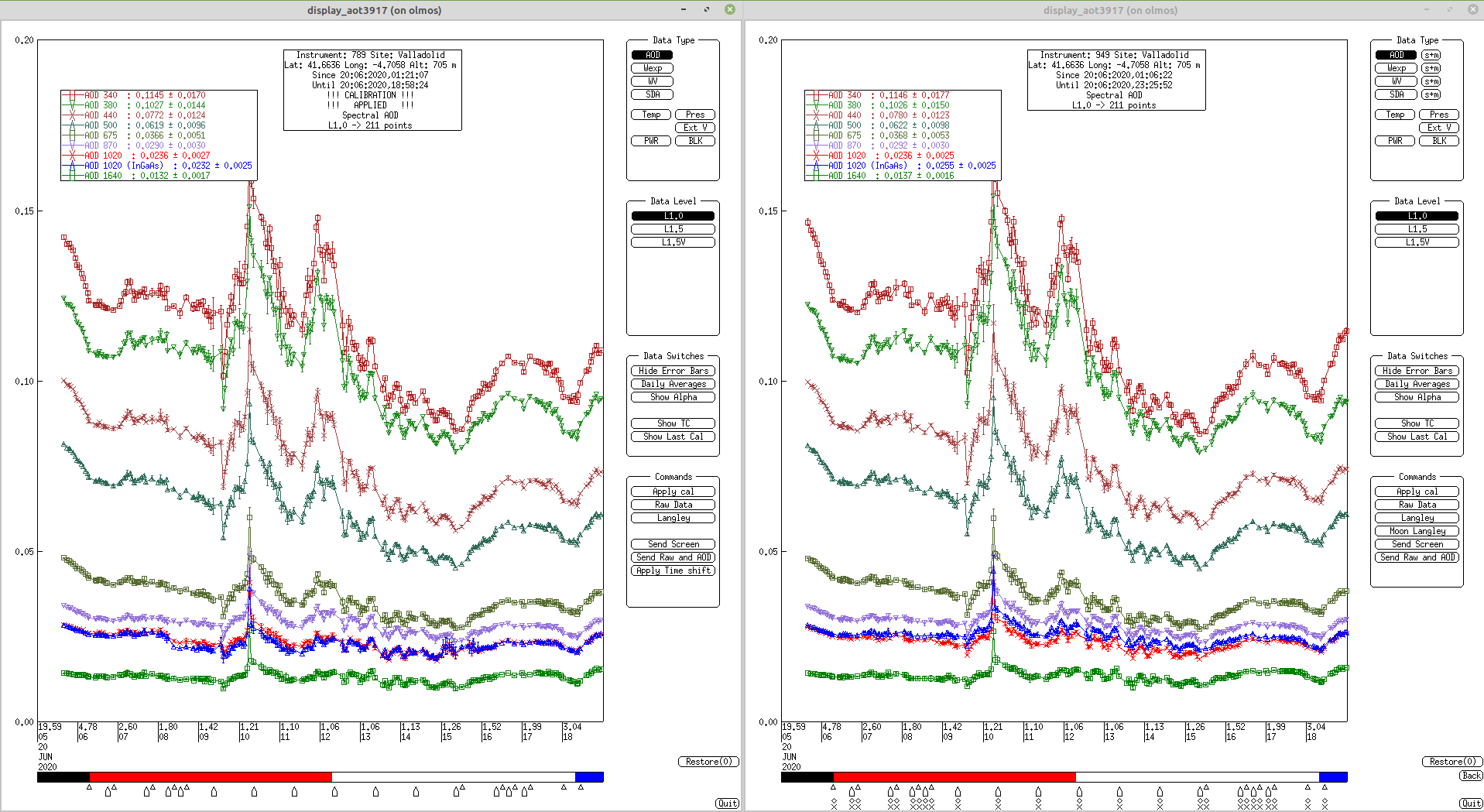Select L1.5V data level in right window
This screenshot has width=1484, height=812.
1417,242
